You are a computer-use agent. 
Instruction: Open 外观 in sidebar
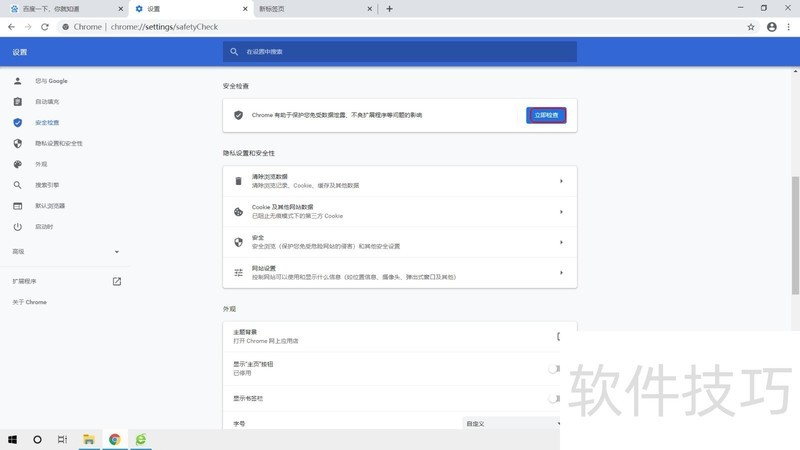[x=41, y=164]
